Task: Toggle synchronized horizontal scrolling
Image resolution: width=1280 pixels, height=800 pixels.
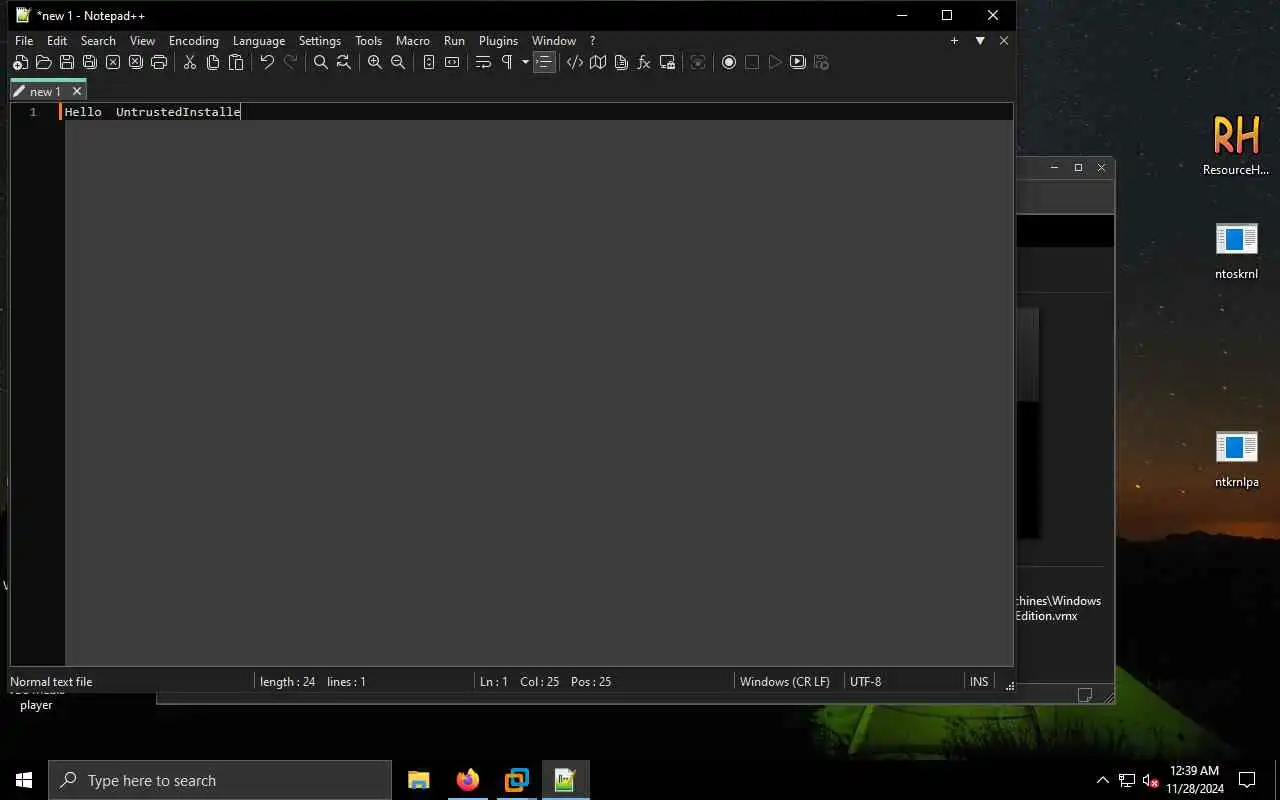Action: (x=451, y=62)
